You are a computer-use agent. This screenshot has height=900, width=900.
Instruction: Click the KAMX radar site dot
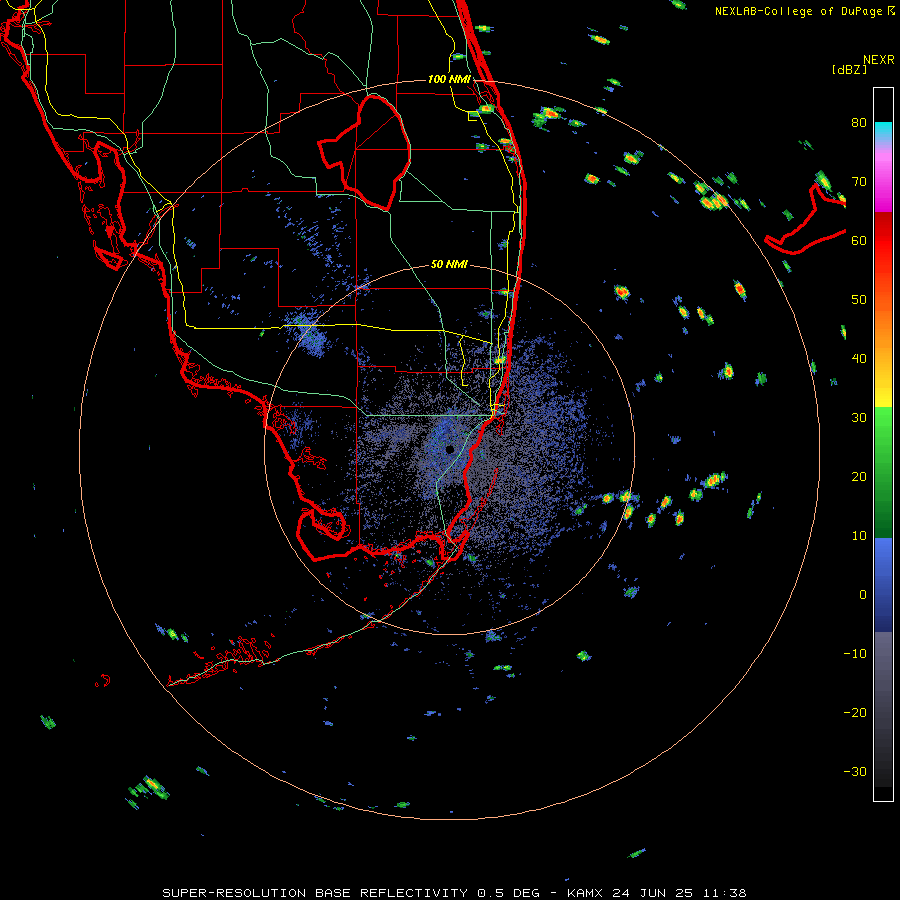(449, 449)
